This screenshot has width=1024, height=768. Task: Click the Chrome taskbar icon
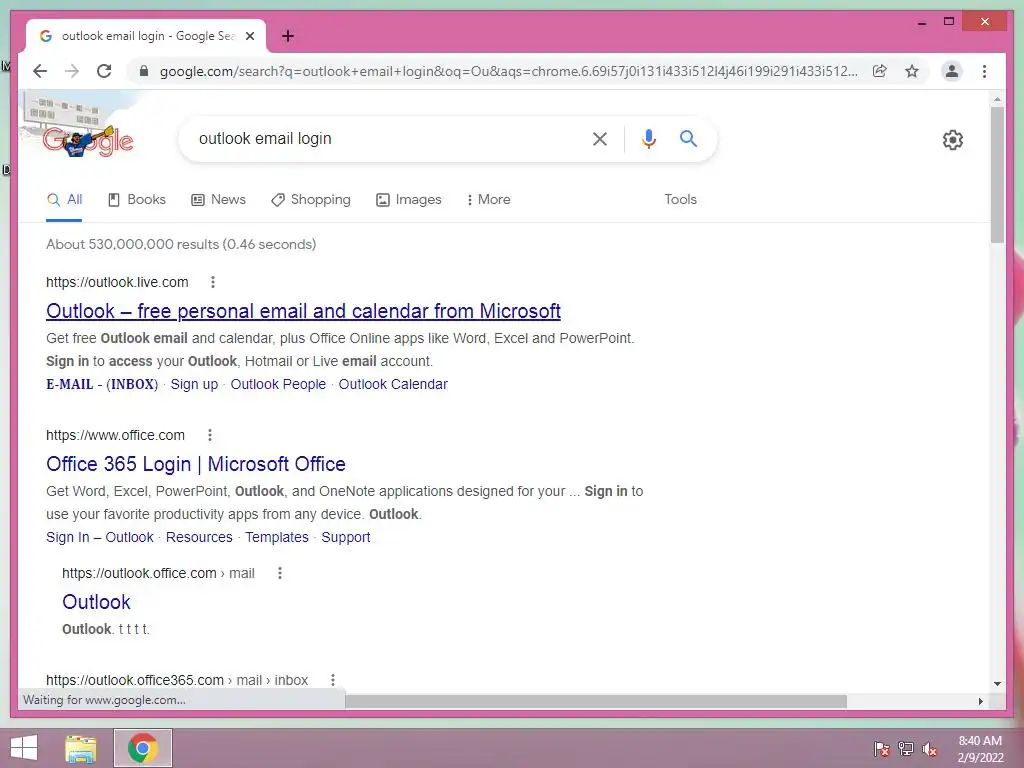coord(142,748)
